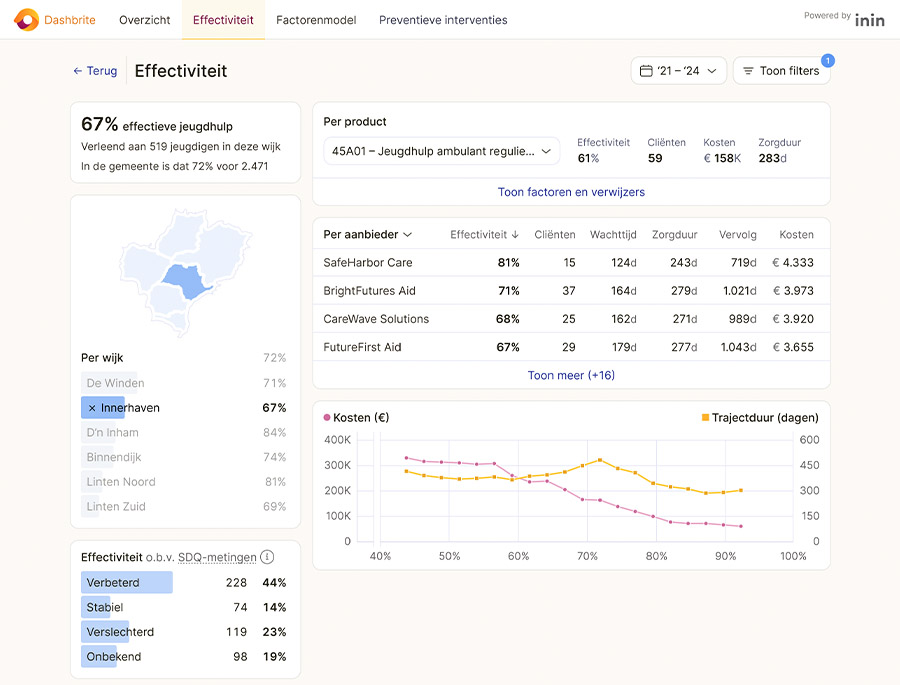Toggle the Trajectduur (dagen) legend series
The width and height of the screenshot is (900, 685).
click(x=760, y=417)
